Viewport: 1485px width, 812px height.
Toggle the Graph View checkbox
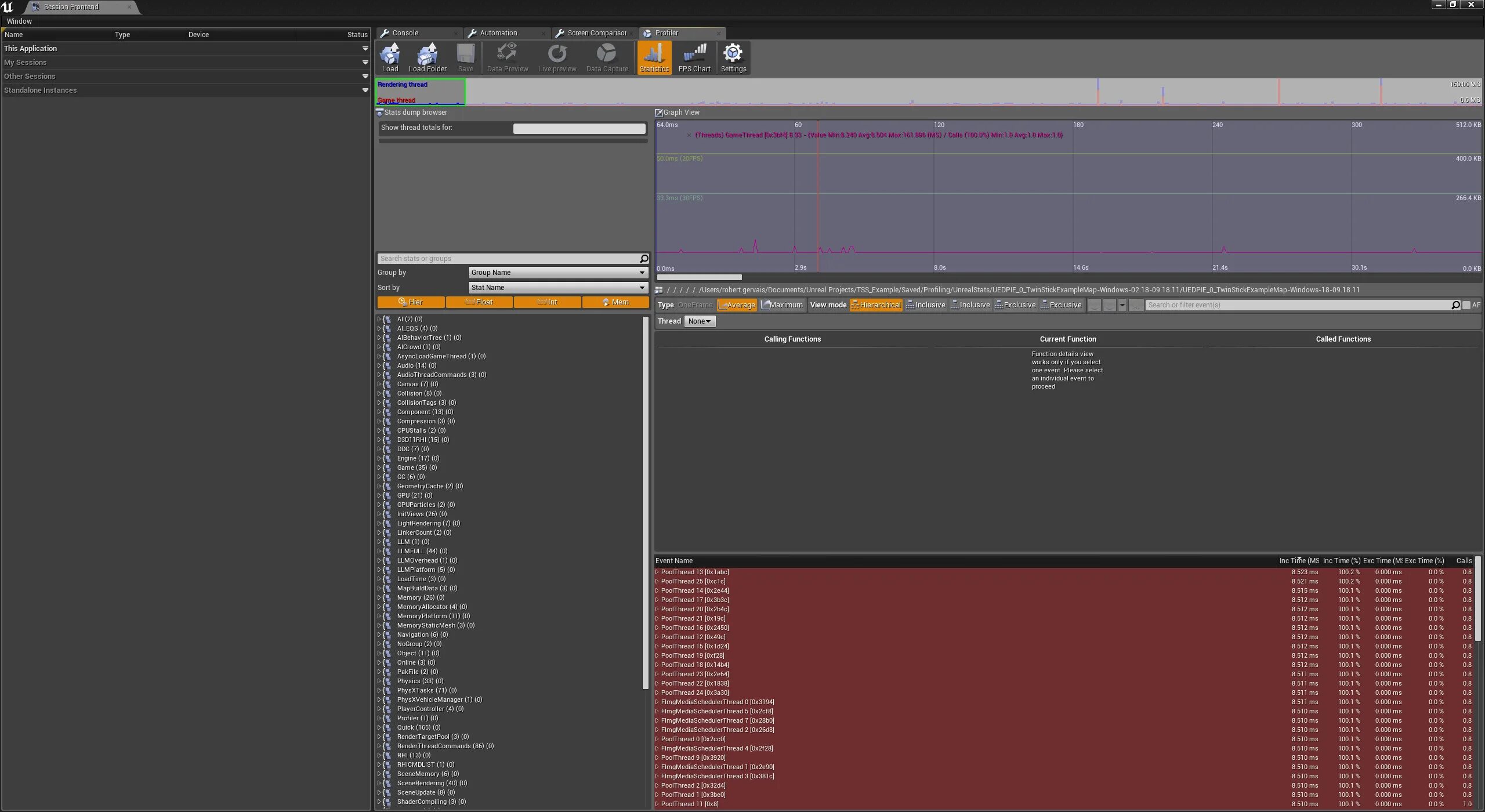[659, 112]
